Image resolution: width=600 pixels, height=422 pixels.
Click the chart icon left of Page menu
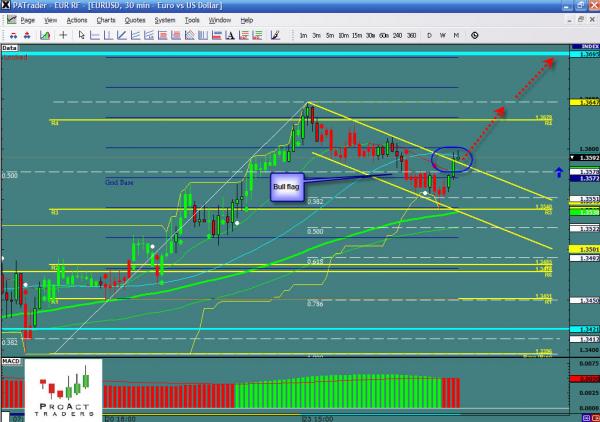click(x=11, y=20)
